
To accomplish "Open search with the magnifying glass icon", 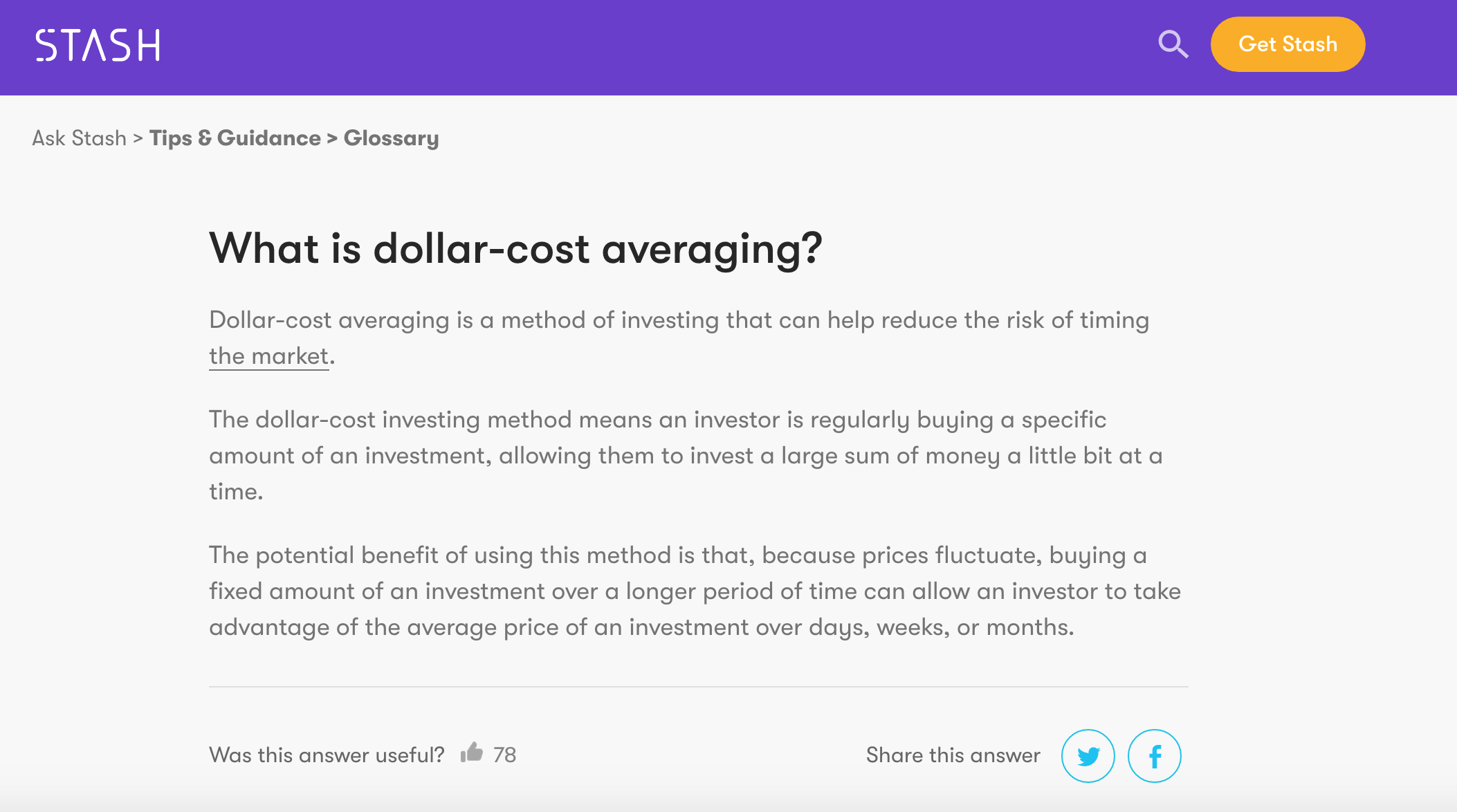I will [1173, 45].
